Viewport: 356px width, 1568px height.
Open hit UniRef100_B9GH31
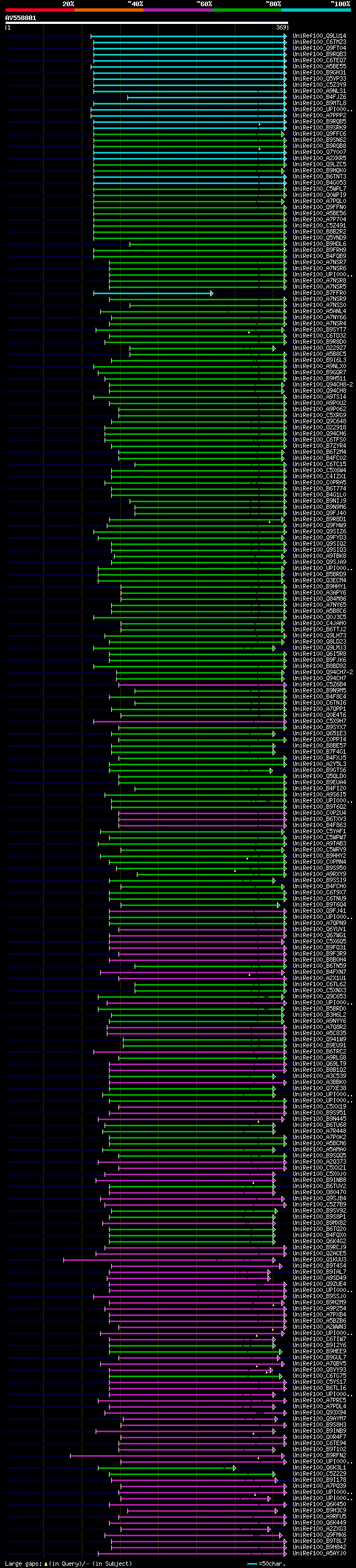(319, 72)
